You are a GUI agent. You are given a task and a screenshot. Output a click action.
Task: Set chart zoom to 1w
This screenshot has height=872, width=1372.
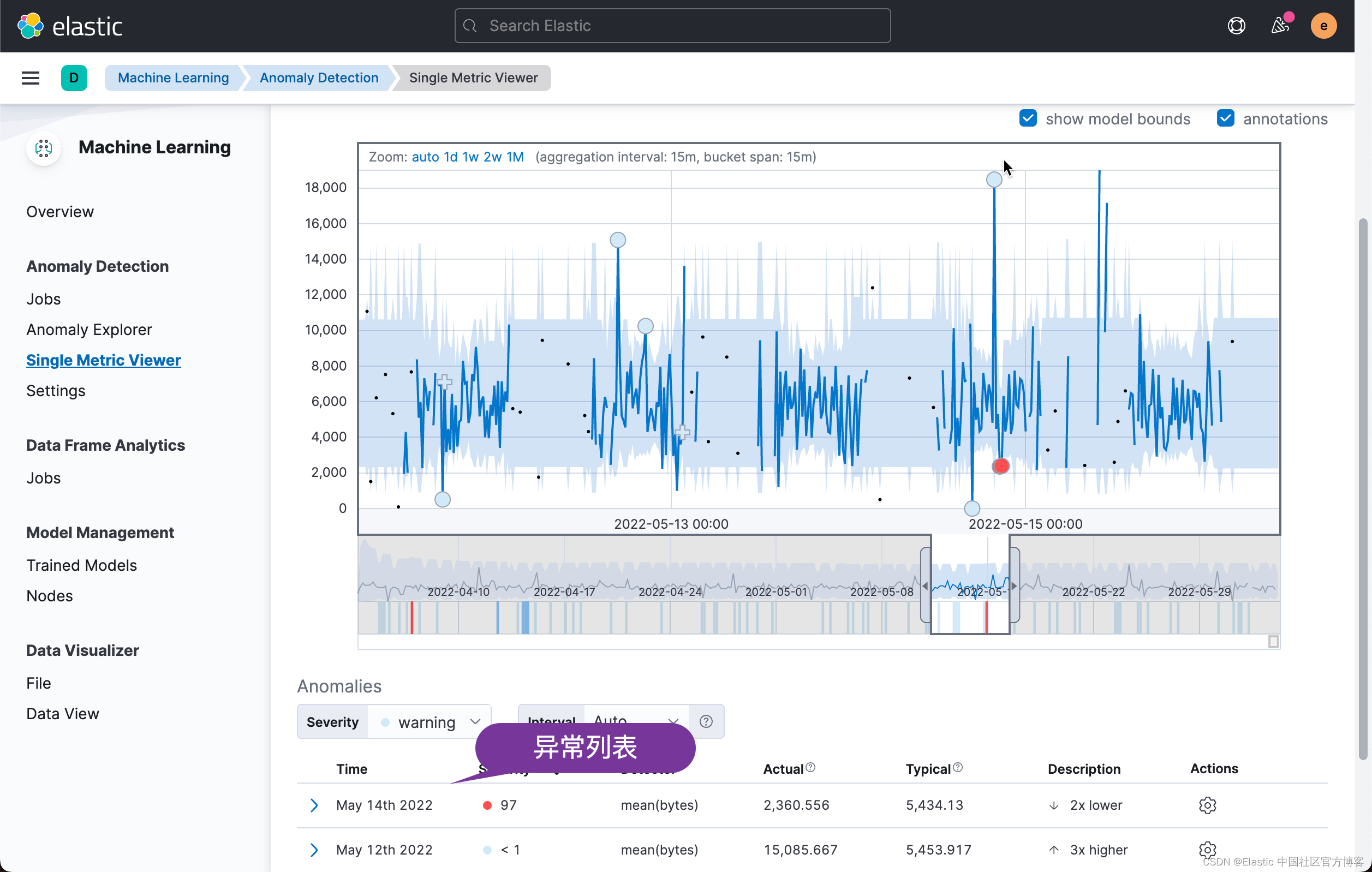pyautogui.click(x=470, y=157)
